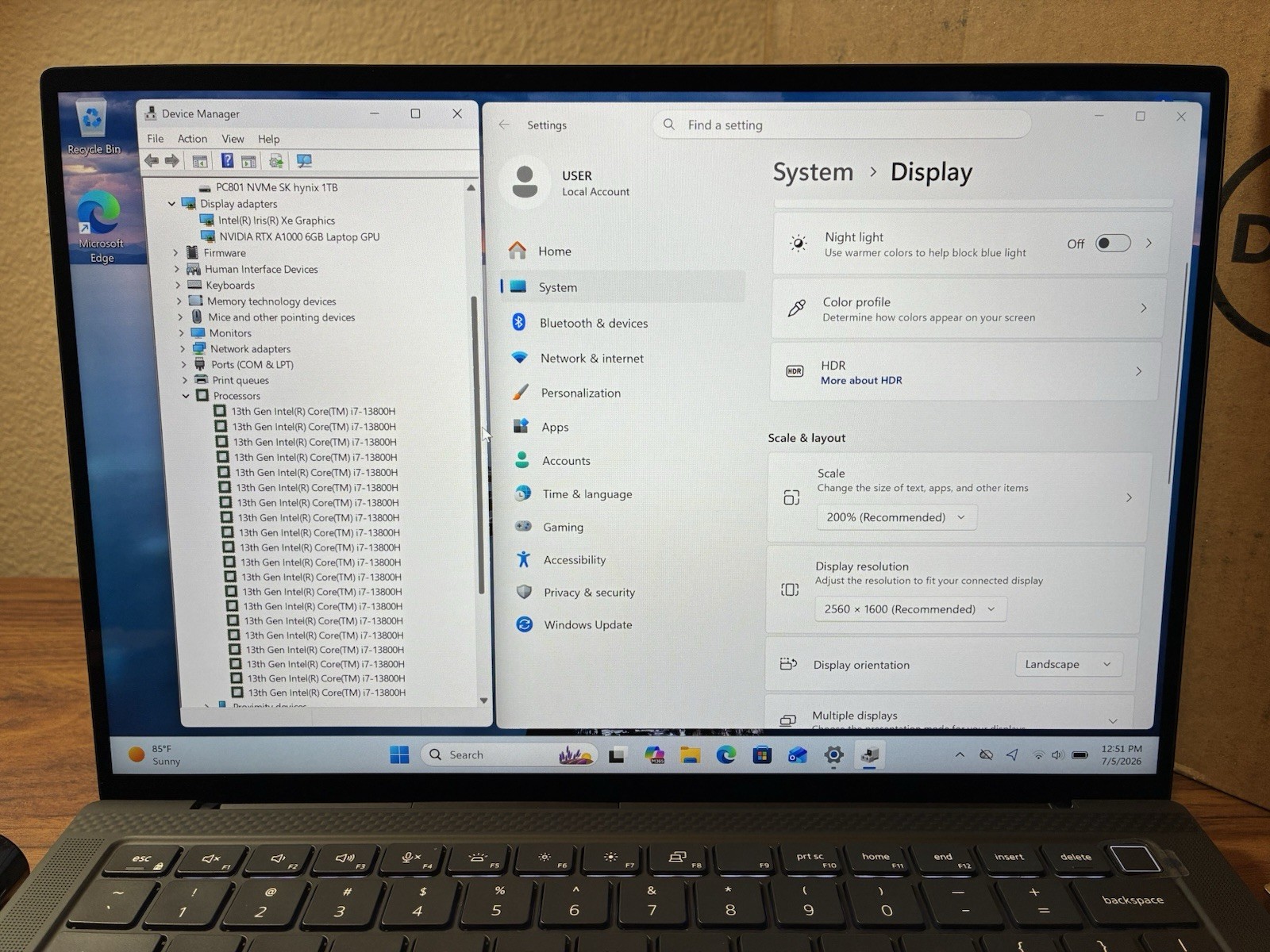1270x952 pixels.
Task: Click the monitor scan toolbar icon in Device Manager
Action: click(304, 161)
